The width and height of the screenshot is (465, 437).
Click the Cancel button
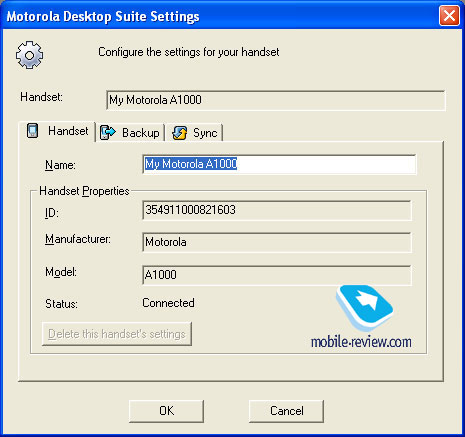click(x=286, y=411)
